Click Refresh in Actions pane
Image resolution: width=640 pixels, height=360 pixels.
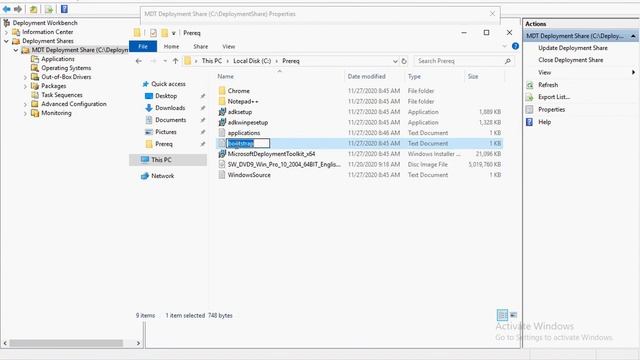coord(548,85)
